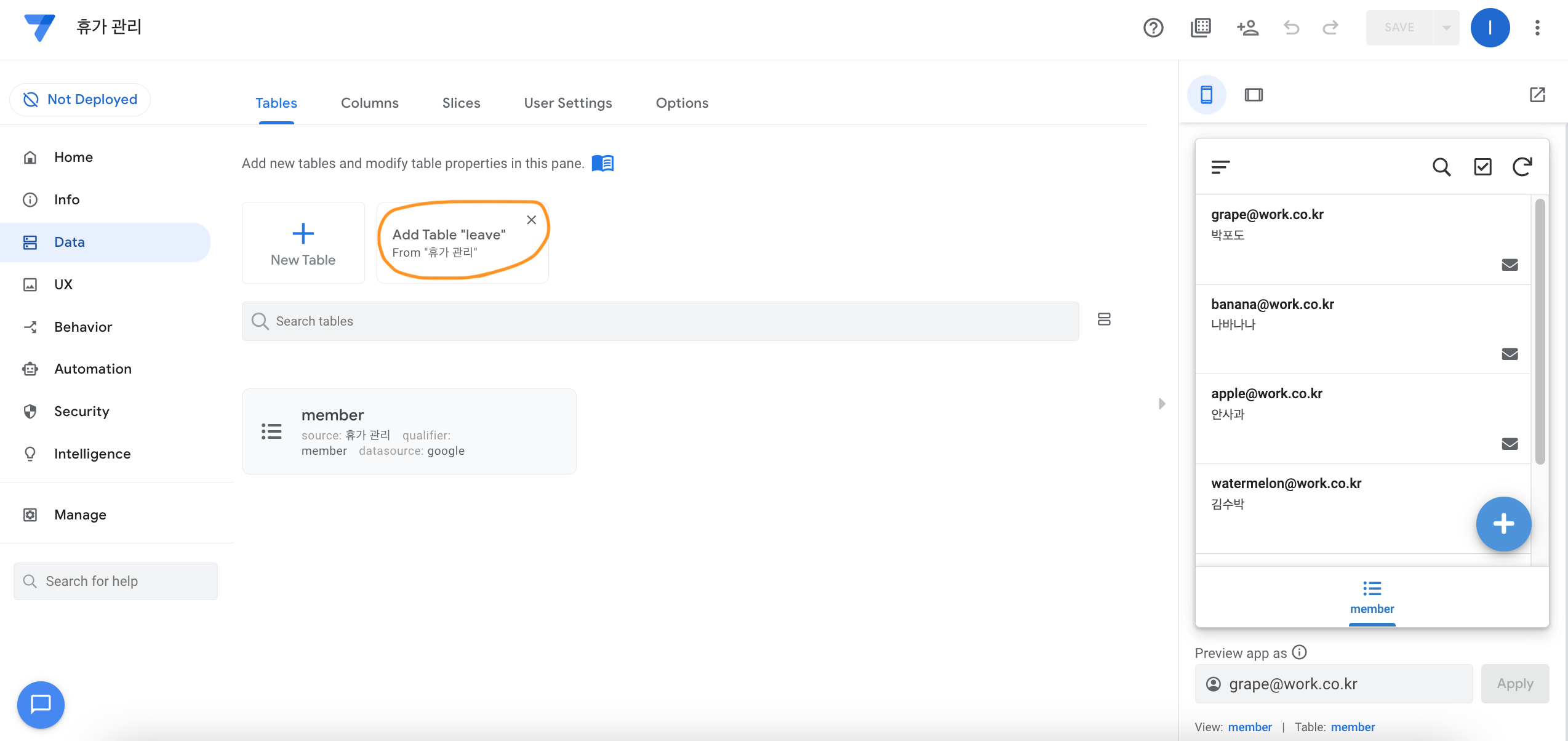Click the share app add-user icon

click(1247, 28)
